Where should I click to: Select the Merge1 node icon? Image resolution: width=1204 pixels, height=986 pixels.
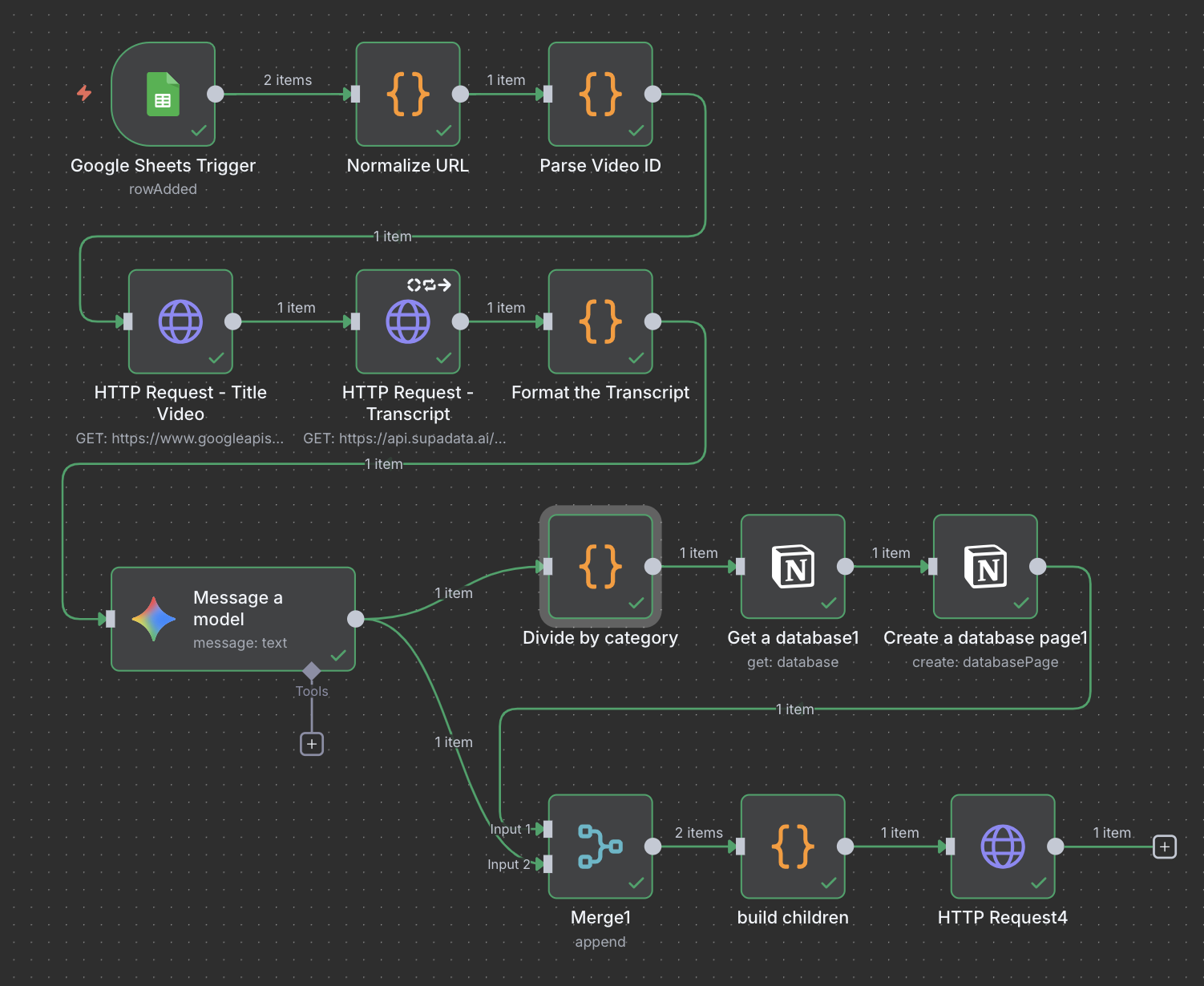point(600,847)
